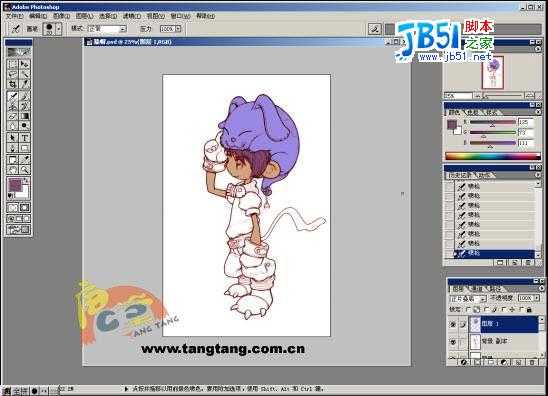Open the Navigator palette flyout menu

click(x=538, y=49)
